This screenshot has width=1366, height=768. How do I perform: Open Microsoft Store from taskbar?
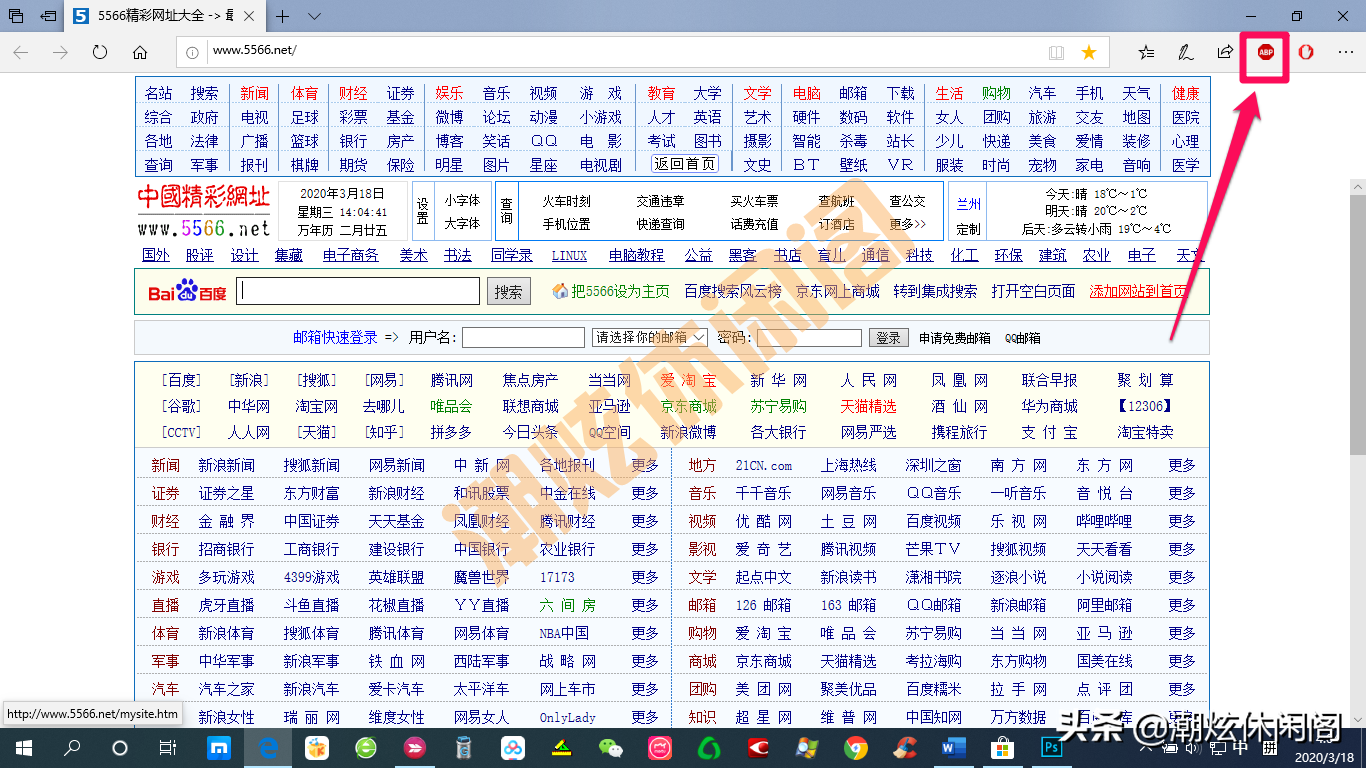pyautogui.click(x=1002, y=748)
